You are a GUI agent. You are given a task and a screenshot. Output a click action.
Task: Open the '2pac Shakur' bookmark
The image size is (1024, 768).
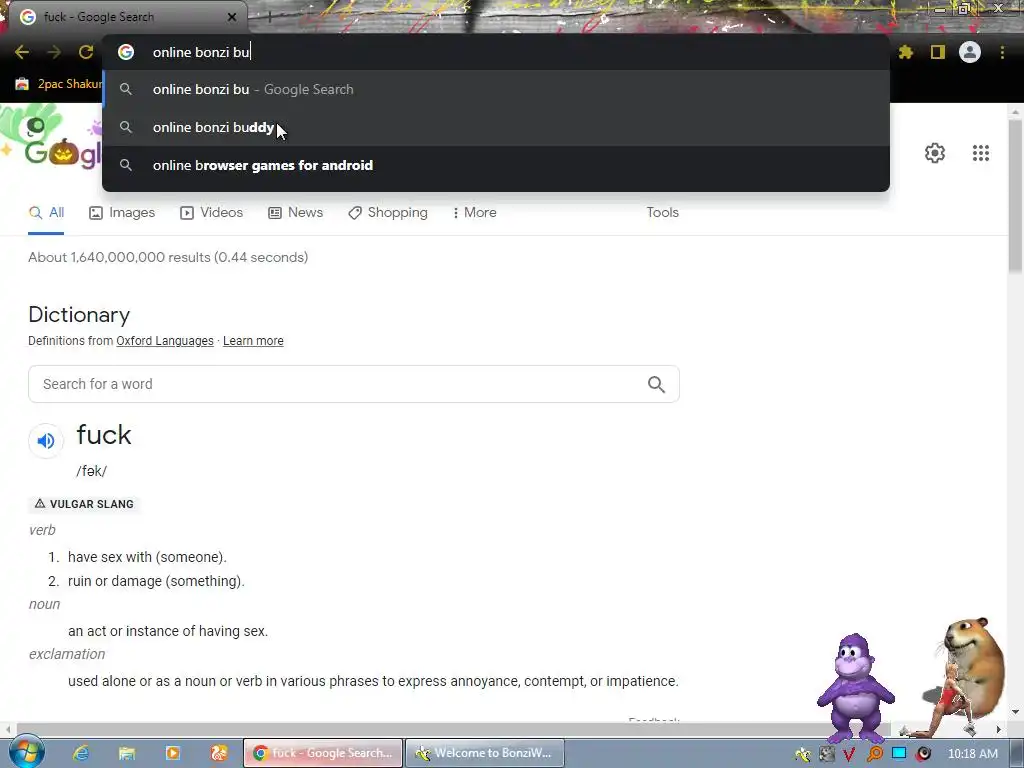point(59,84)
